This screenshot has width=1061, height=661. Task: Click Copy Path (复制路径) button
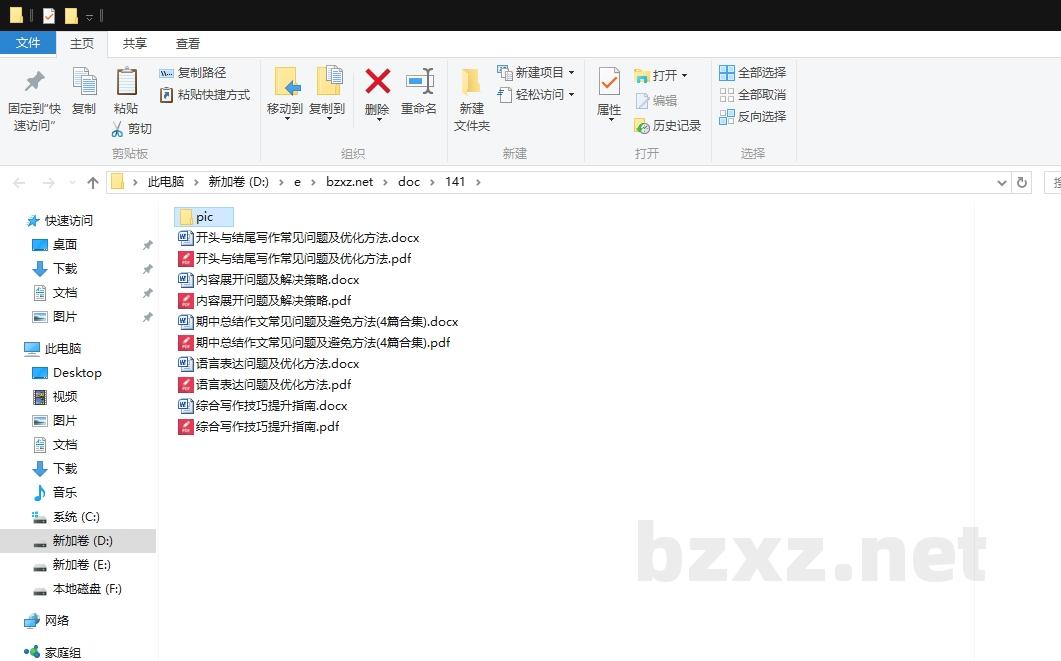point(193,73)
